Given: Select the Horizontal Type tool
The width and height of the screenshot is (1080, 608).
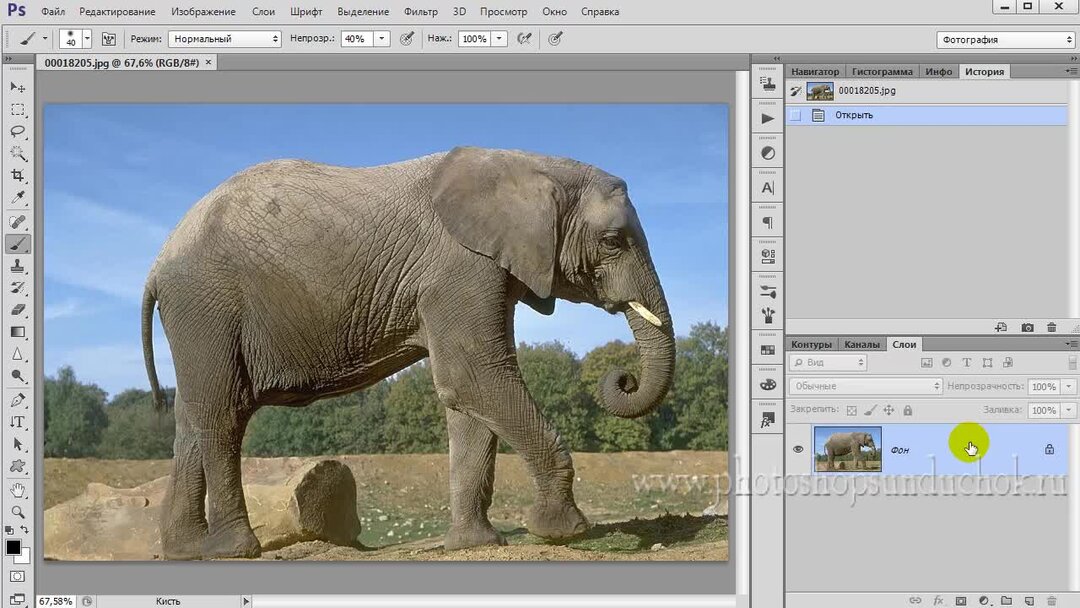Looking at the screenshot, I should tap(18, 422).
